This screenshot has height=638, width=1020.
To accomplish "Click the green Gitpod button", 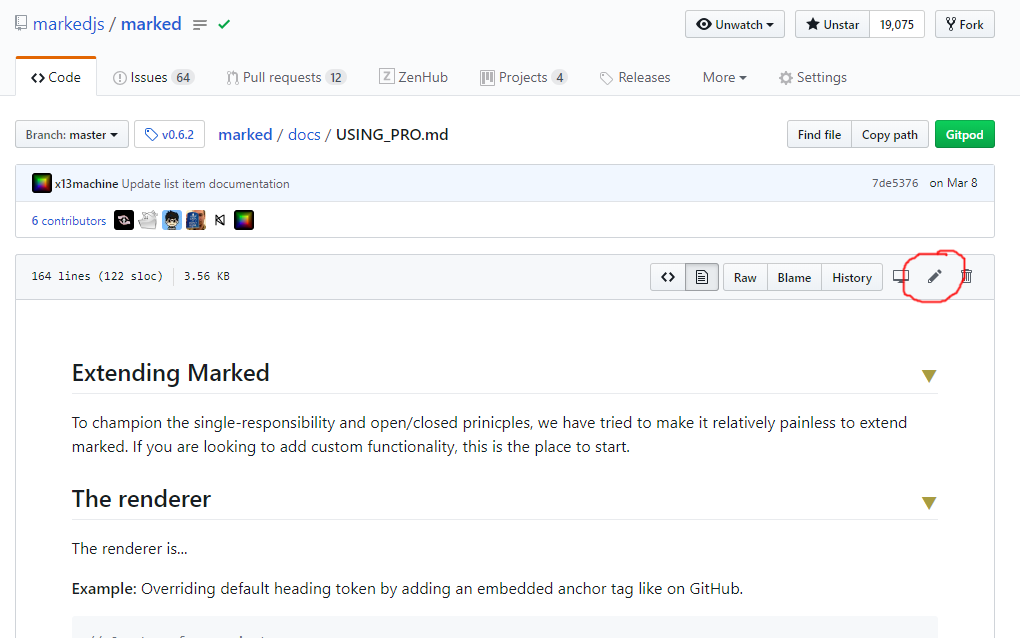I will (965, 135).
